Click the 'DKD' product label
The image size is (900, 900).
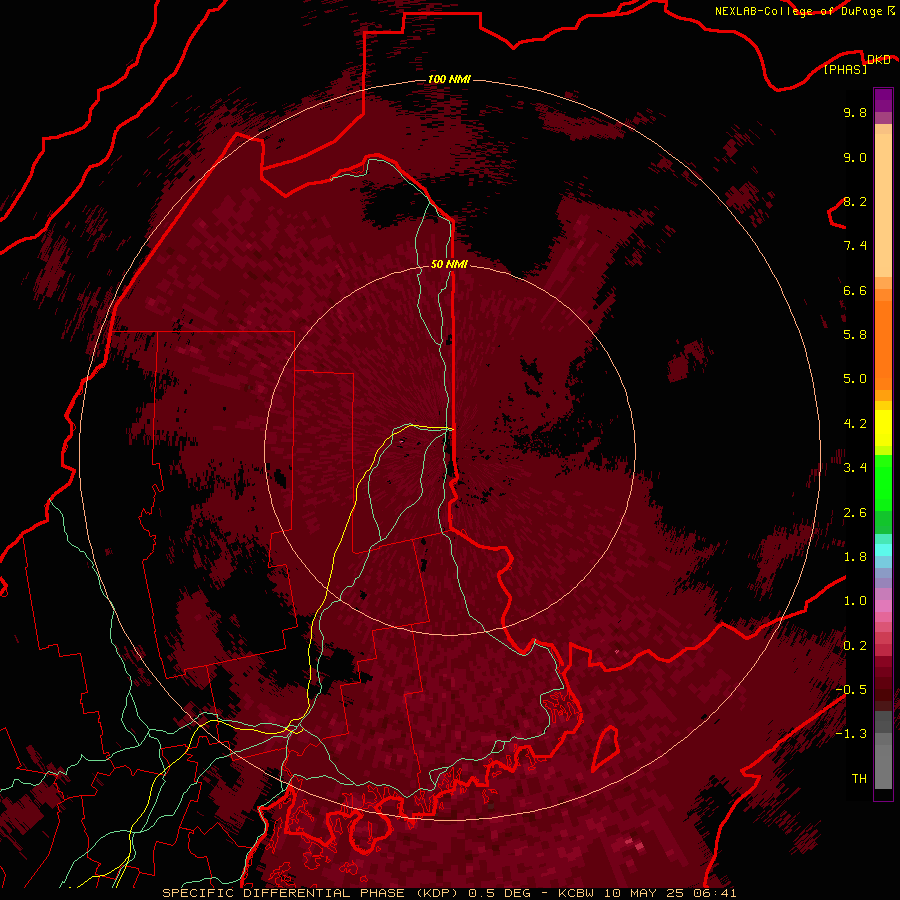click(x=878, y=60)
